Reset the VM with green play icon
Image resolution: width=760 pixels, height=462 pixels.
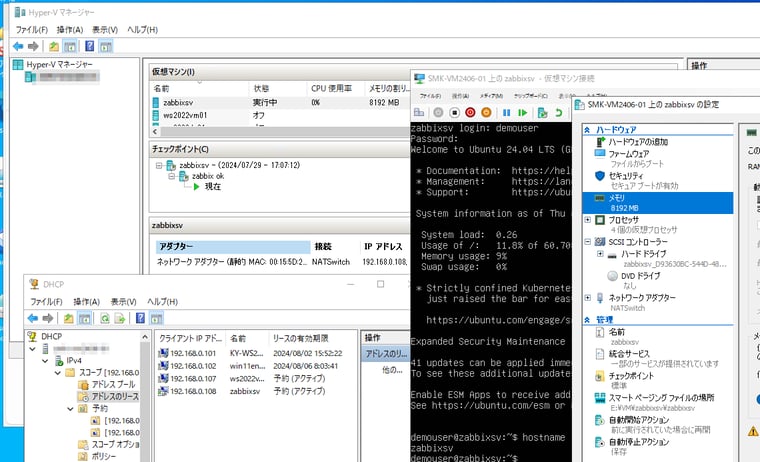coord(522,112)
